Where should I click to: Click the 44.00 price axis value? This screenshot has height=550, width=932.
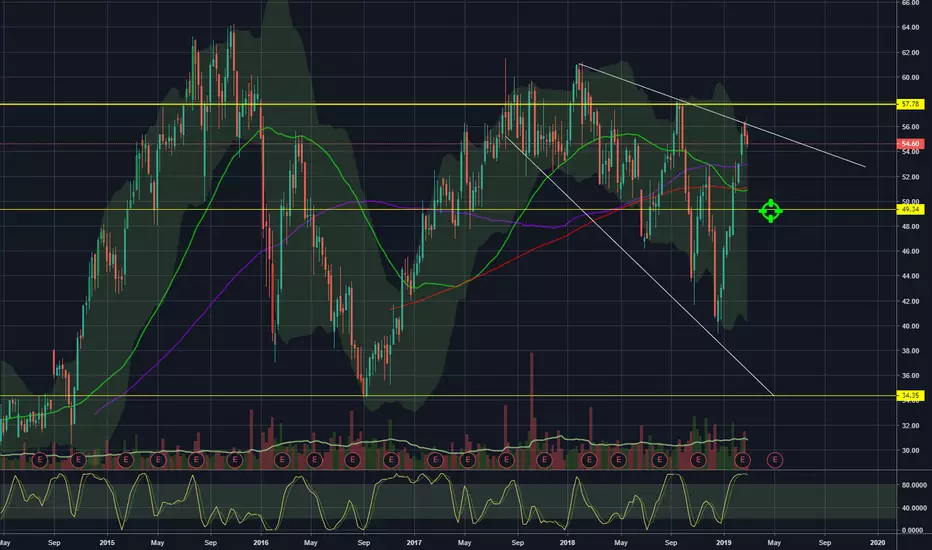tap(910, 276)
